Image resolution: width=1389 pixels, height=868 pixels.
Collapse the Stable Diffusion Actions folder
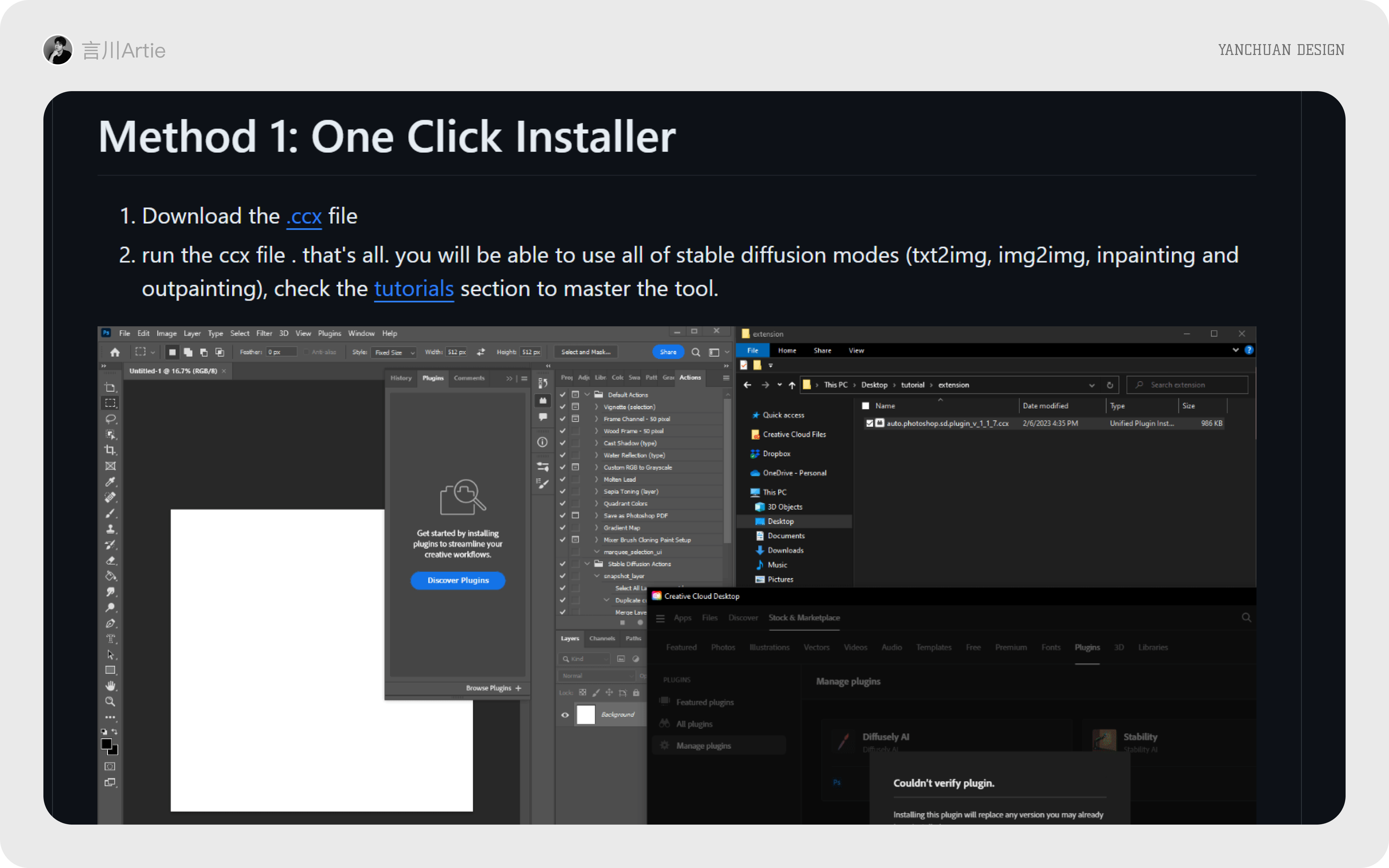pyautogui.click(x=587, y=564)
